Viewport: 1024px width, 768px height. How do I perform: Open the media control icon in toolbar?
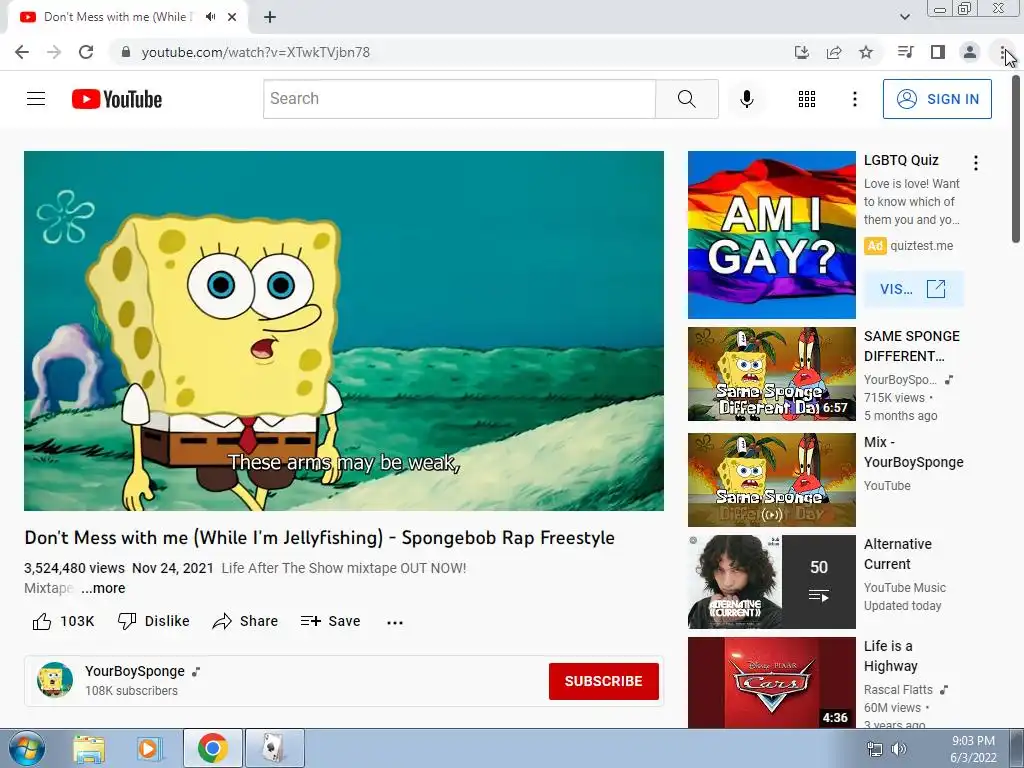coord(906,52)
